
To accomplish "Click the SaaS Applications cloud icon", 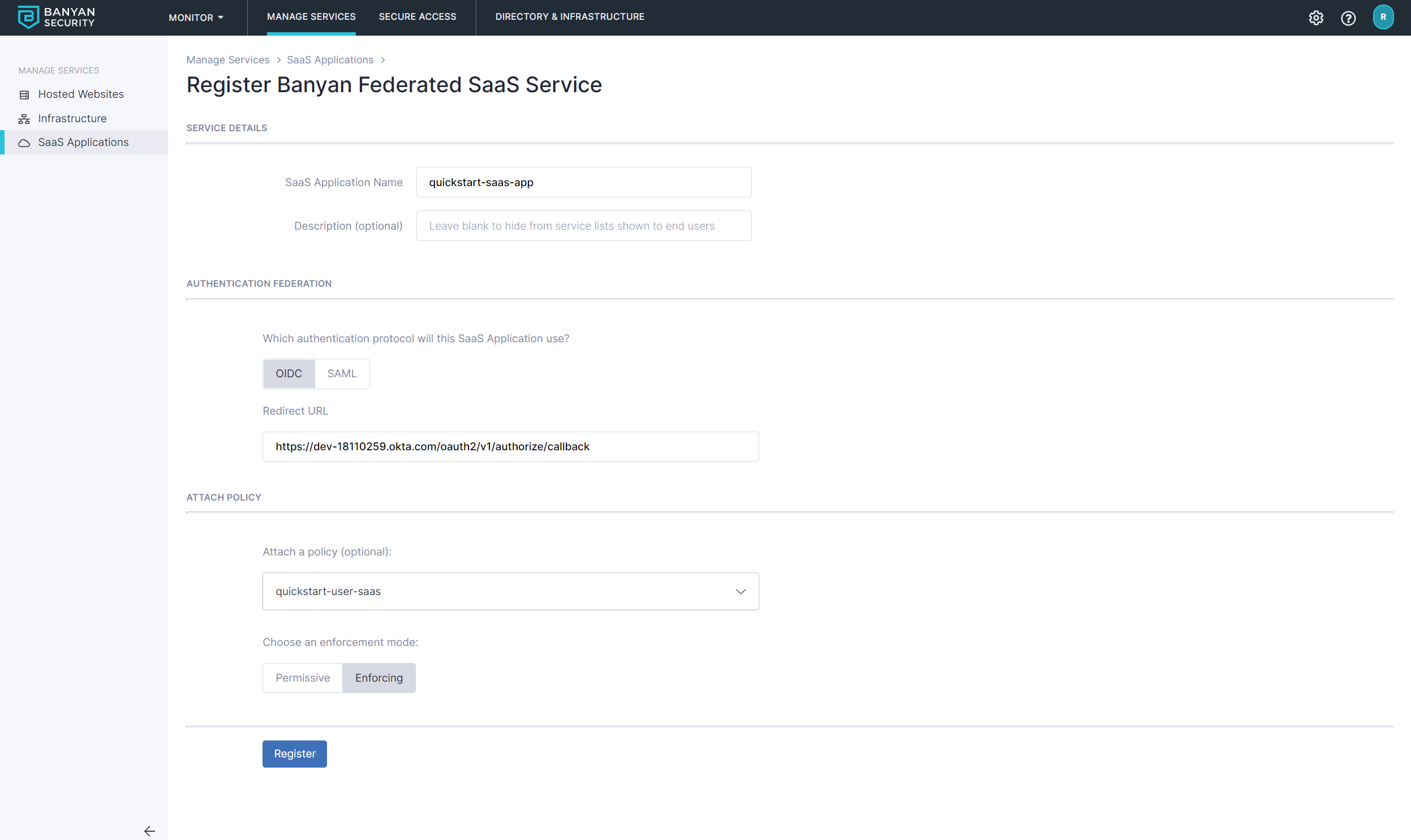I will (24, 143).
